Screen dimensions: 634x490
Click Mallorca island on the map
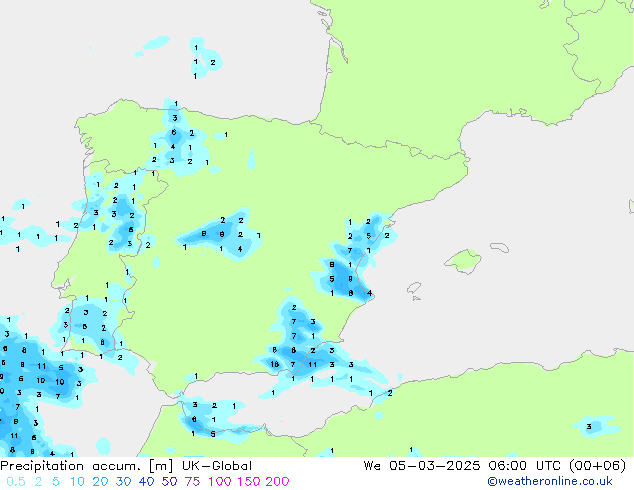point(463,261)
